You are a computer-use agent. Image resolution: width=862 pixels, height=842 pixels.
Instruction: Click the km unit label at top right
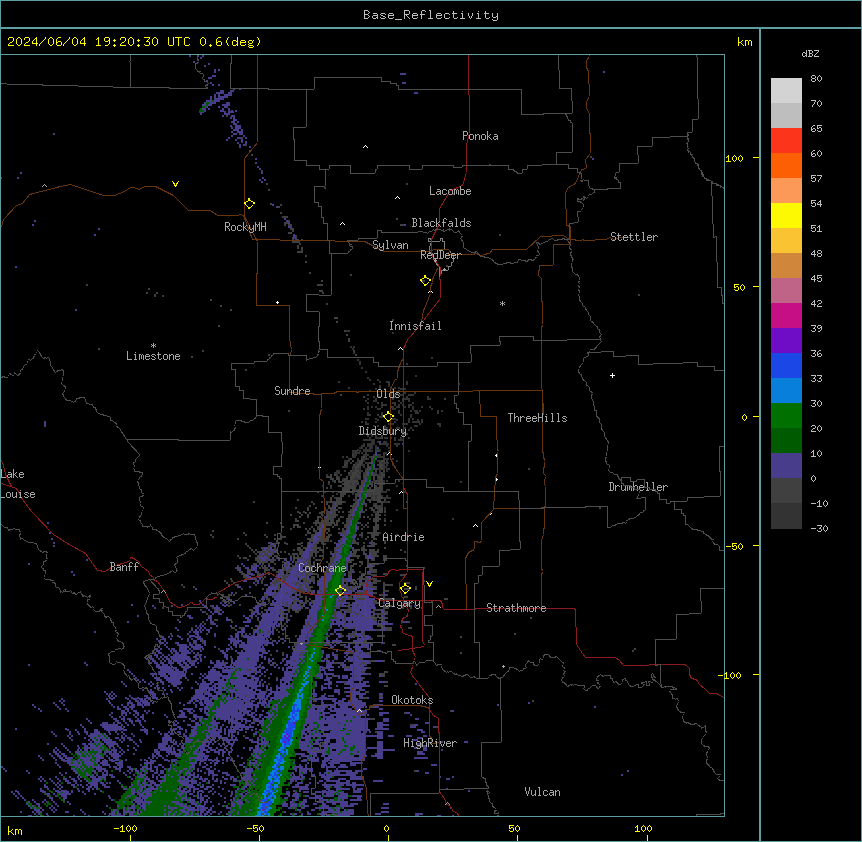pos(745,42)
